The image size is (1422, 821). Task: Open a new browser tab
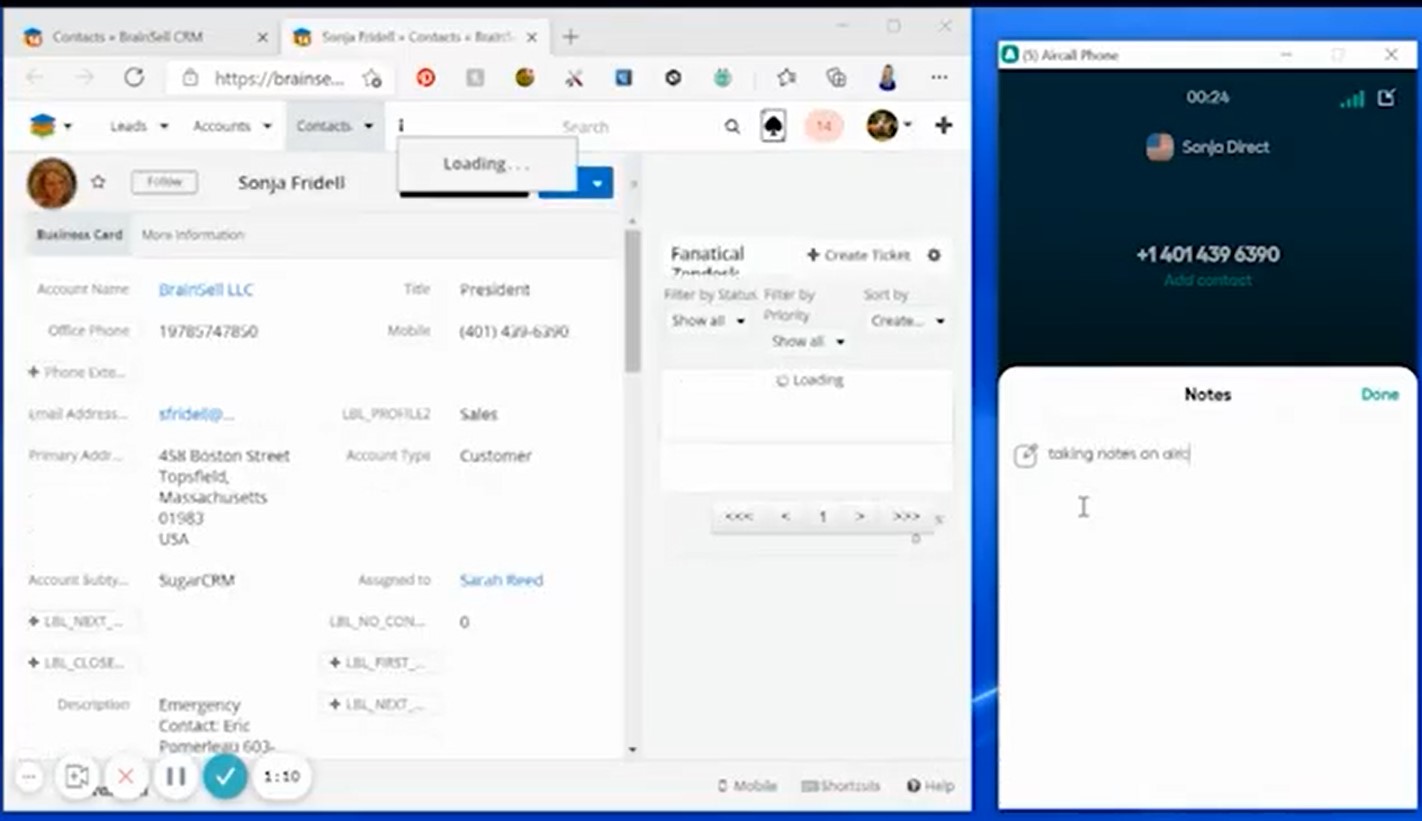pos(570,37)
